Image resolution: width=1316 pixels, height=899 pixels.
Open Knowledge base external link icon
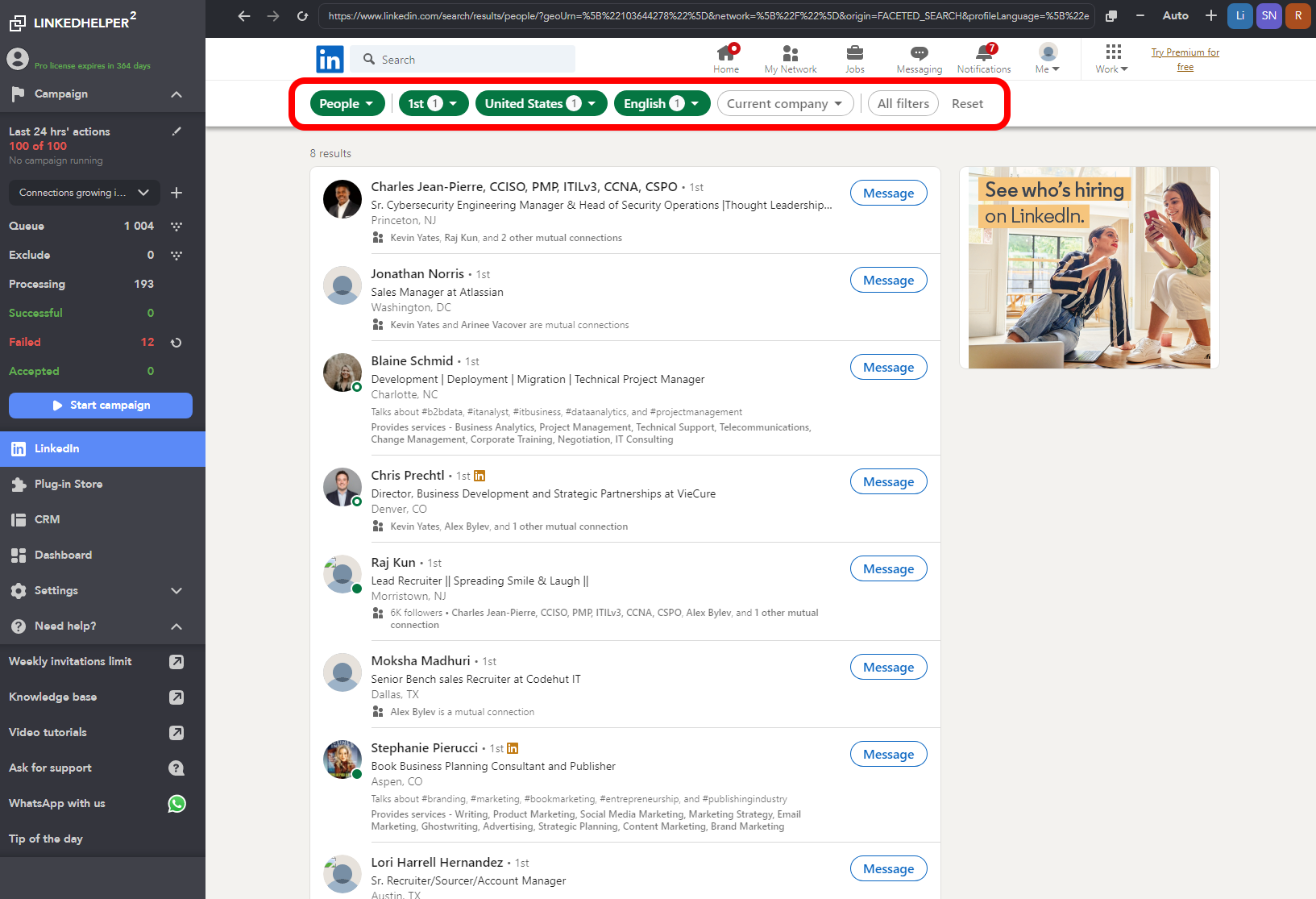coord(176,697)
